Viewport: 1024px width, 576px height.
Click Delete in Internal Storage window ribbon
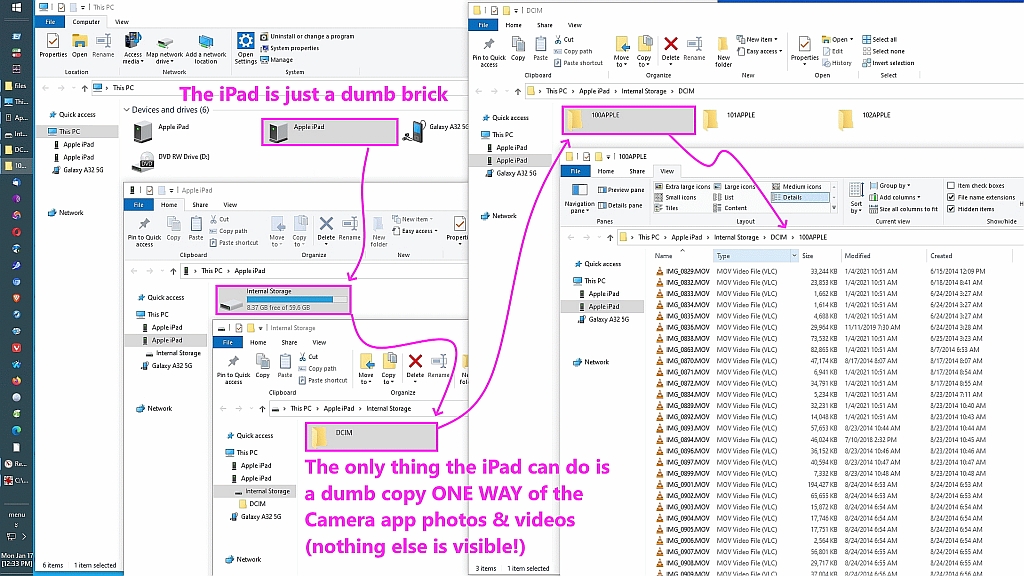(x=415, y=366)
